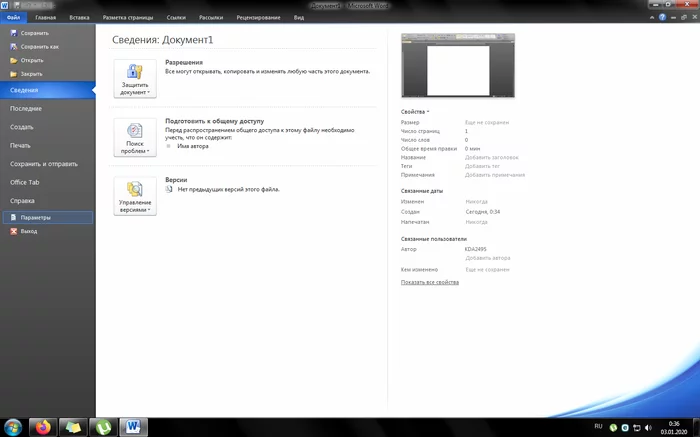
Task: Click Показать все свойства link
Action: click(429, 282)
